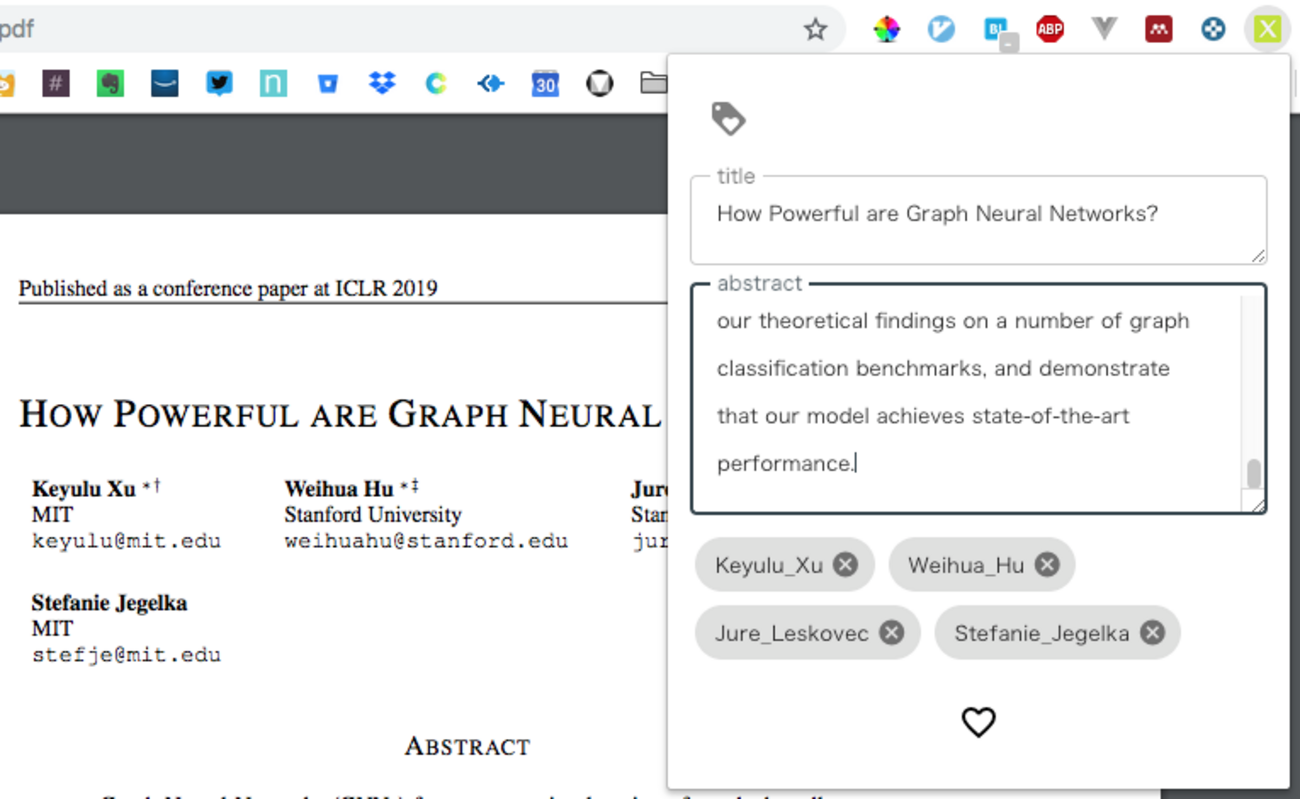Open the Dropbox bookmark

point(382,84)
